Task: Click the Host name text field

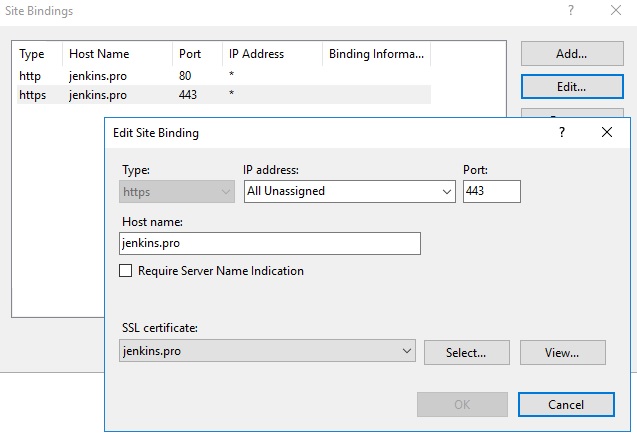Action: pos(269,243)
